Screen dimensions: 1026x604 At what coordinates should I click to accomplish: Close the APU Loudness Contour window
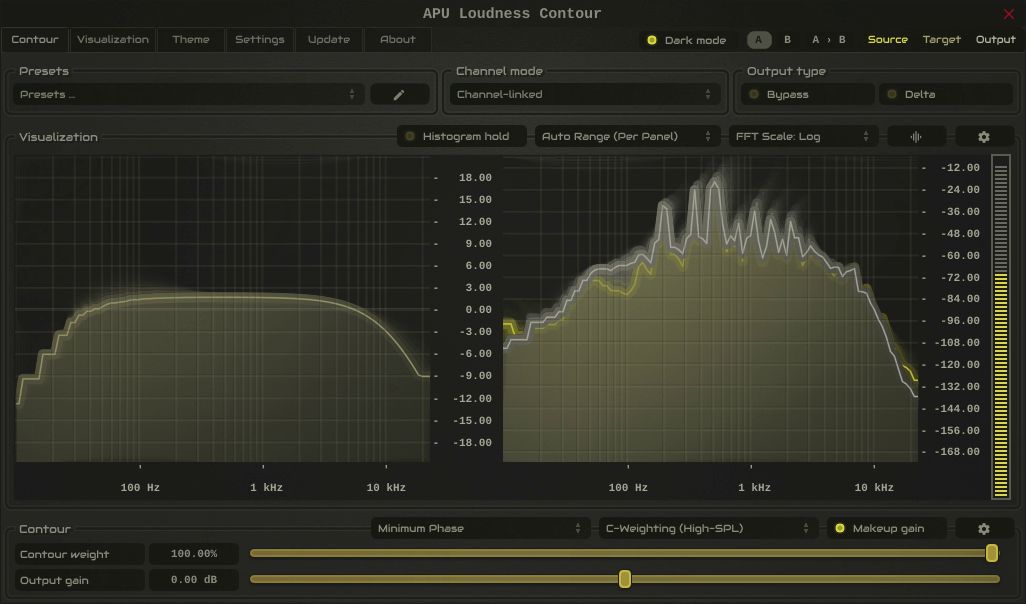(x=1008, y=14)
